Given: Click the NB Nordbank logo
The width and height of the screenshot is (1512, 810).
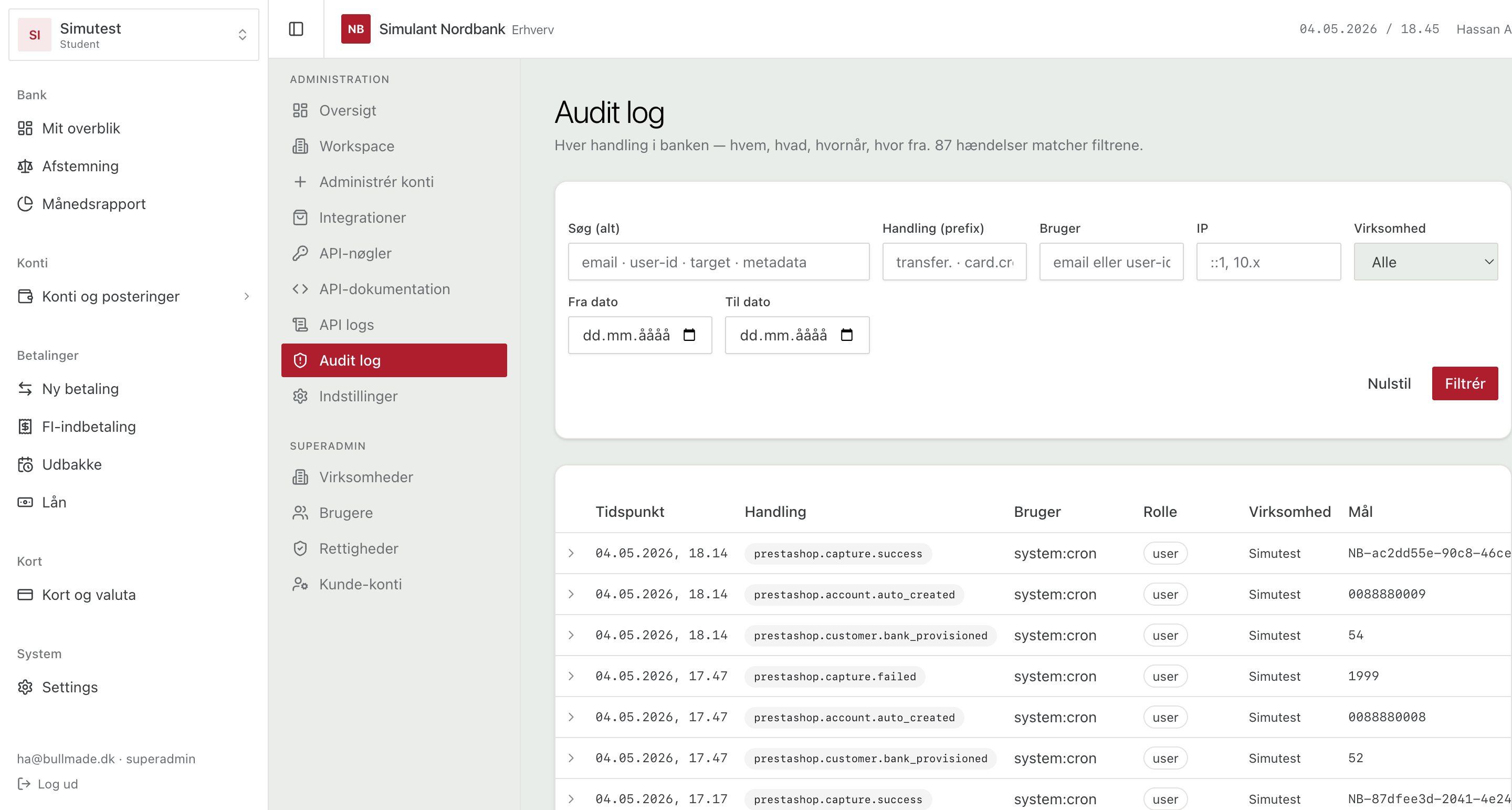Looking at the screenshot, I should coord(356,29).
